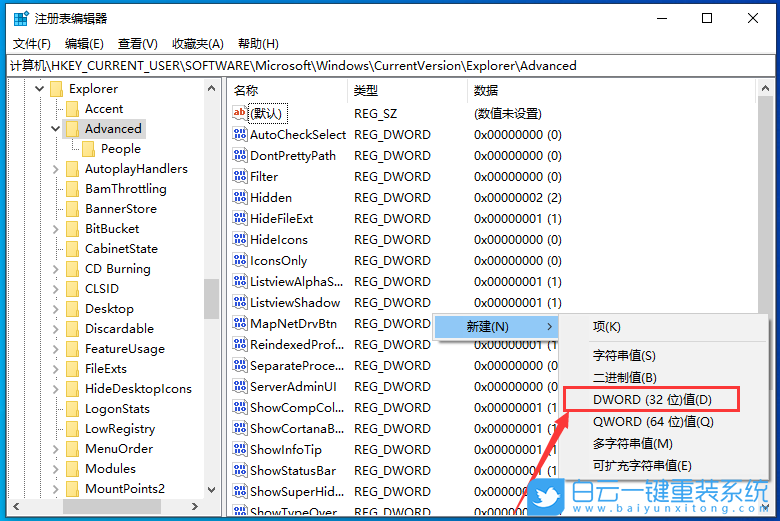This screenshot has height=521, width=780.
Task: Click the Filter value DWORD icon
Action: click(239, 176)
